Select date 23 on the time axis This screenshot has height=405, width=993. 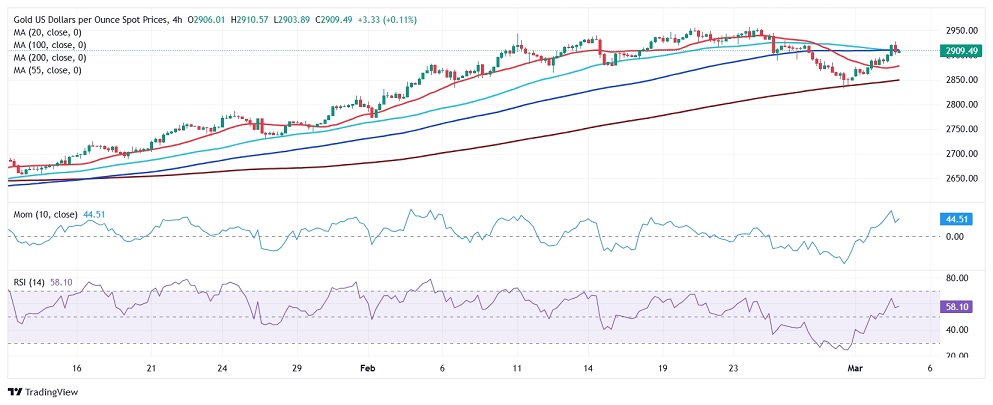point(732,368)
